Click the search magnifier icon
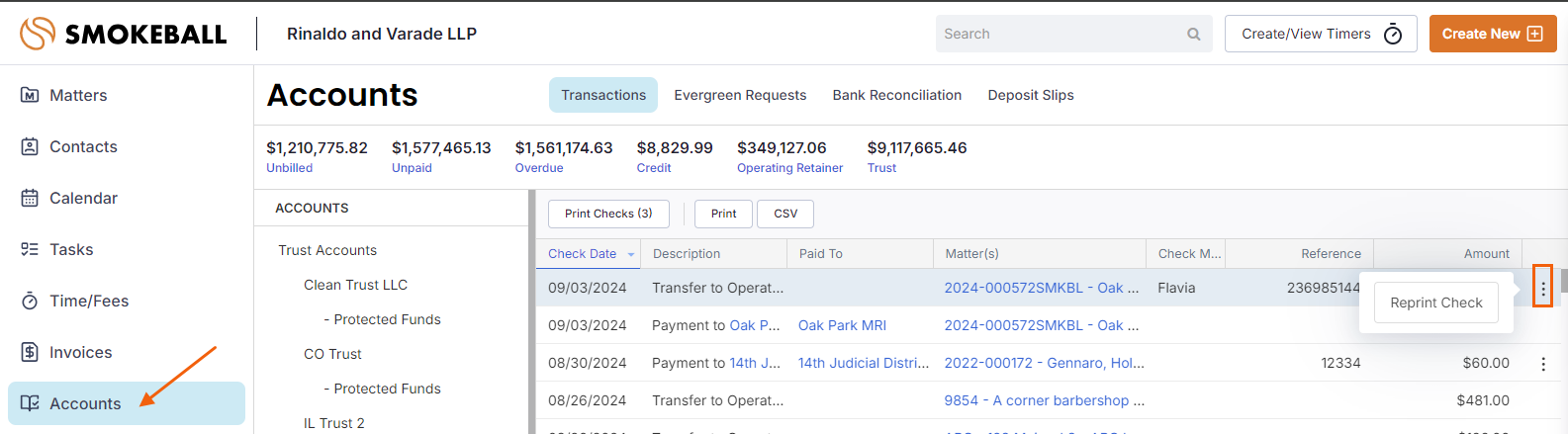This screenshot has width=1568, height=434. click(x=1194, y=34)
